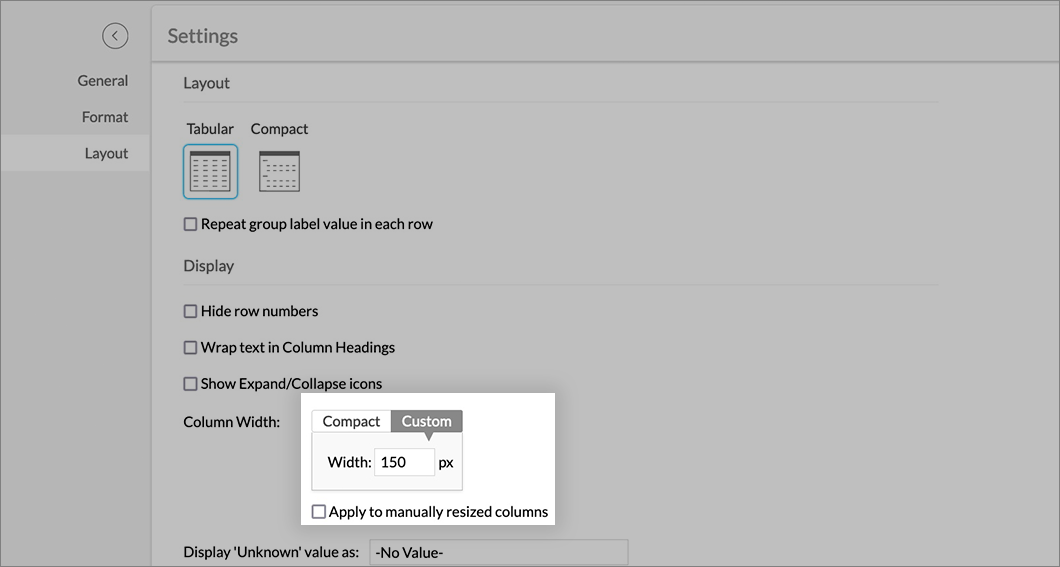Select the Tabular layout icon
Viewport: 1060px width, 567px height.
click(x=210, y=172)
